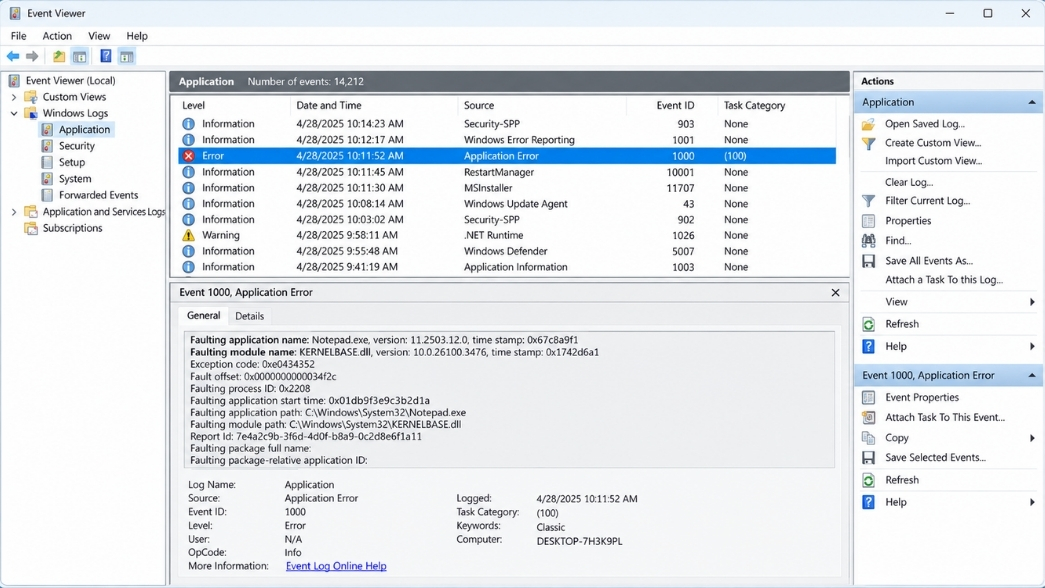1045x588 pixels.
Task: Toggle the Show/Hide Action Pane toolbar icon
Action: 126,57
